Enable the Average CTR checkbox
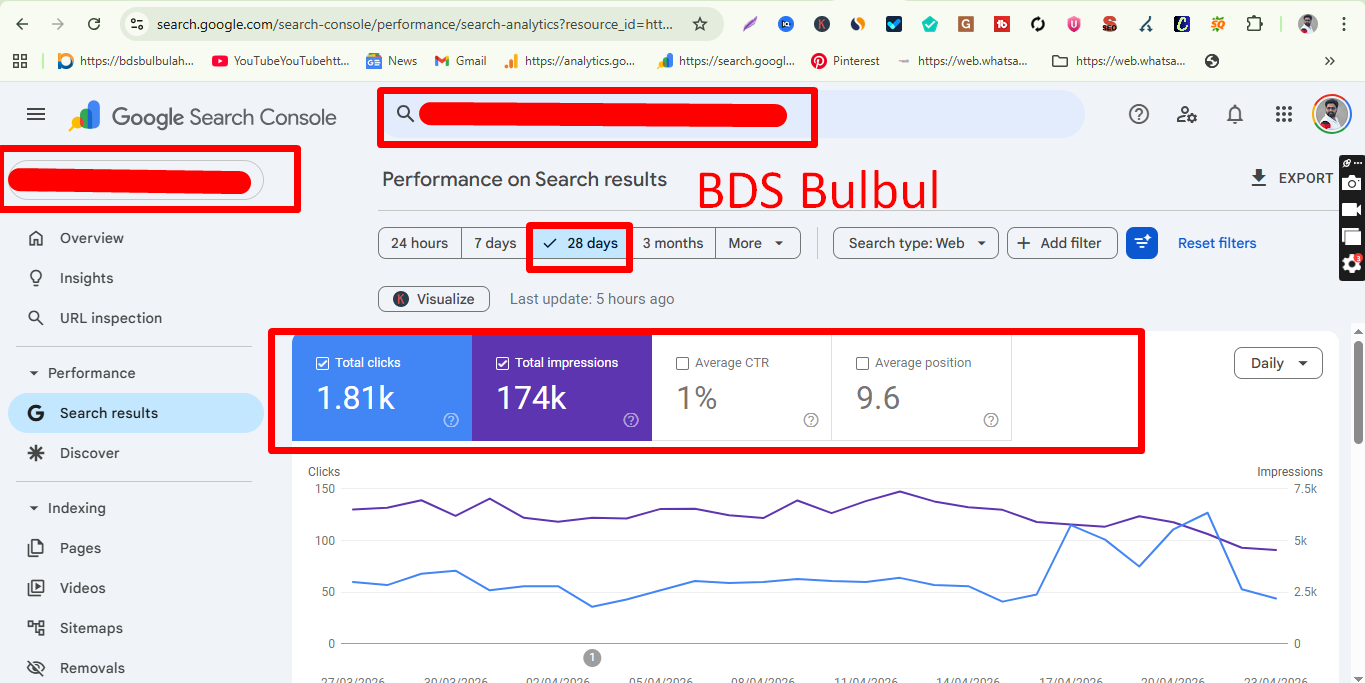Viewport: 1365px width, 683px height. 683,362
